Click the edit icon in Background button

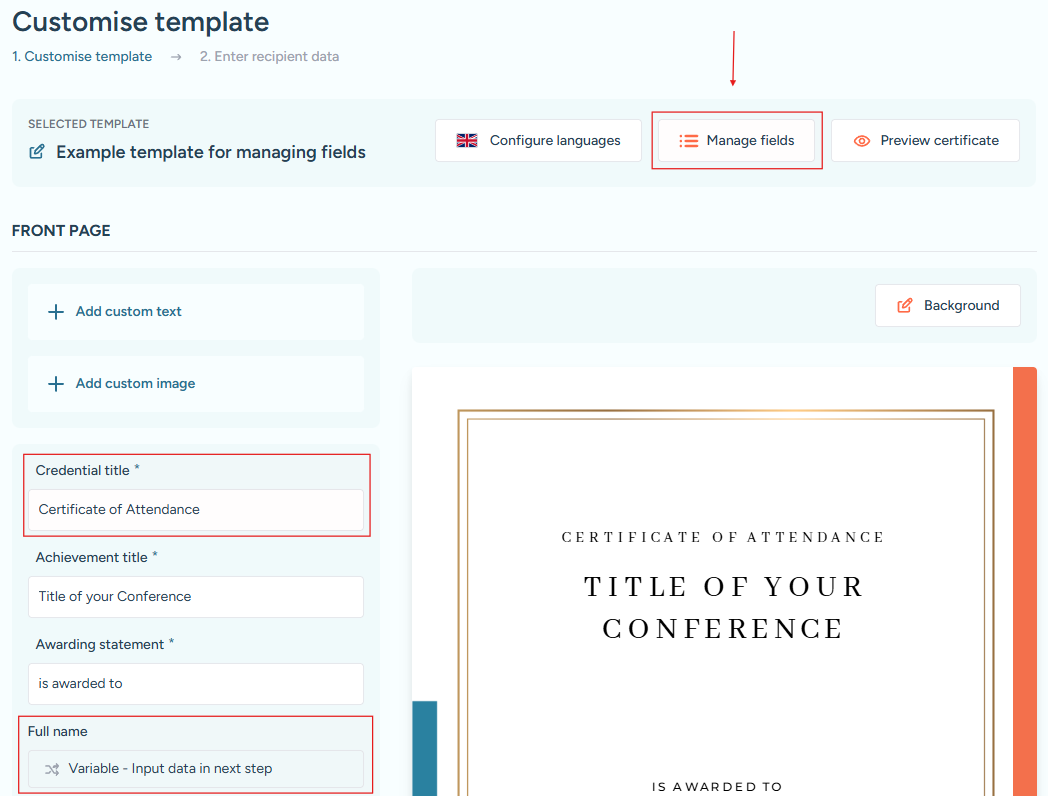point(904,306)
